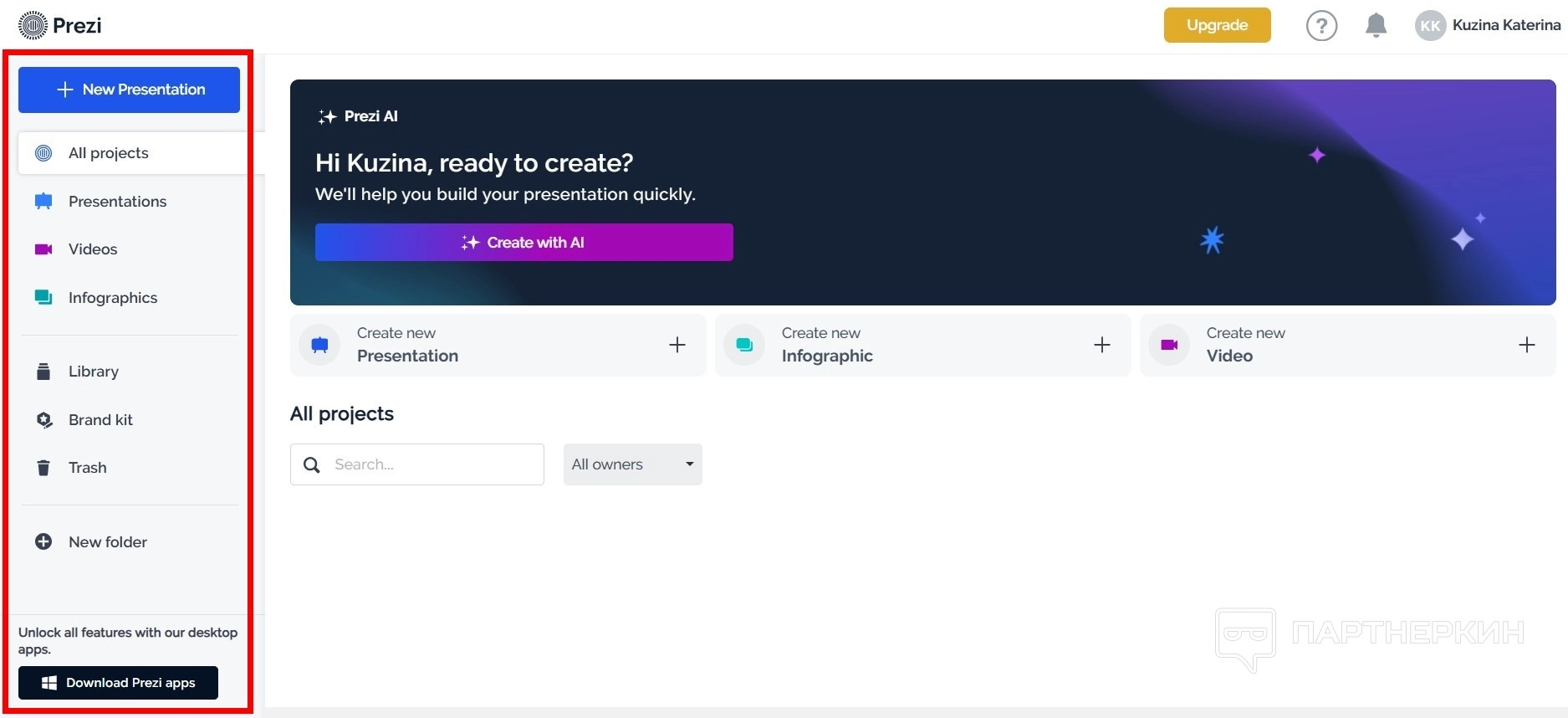The width and height of the screenshot is (1568, 718).
Task: Click the 'Hi Kuzina, ready to create?' heading
Action: tap(474, 162)
